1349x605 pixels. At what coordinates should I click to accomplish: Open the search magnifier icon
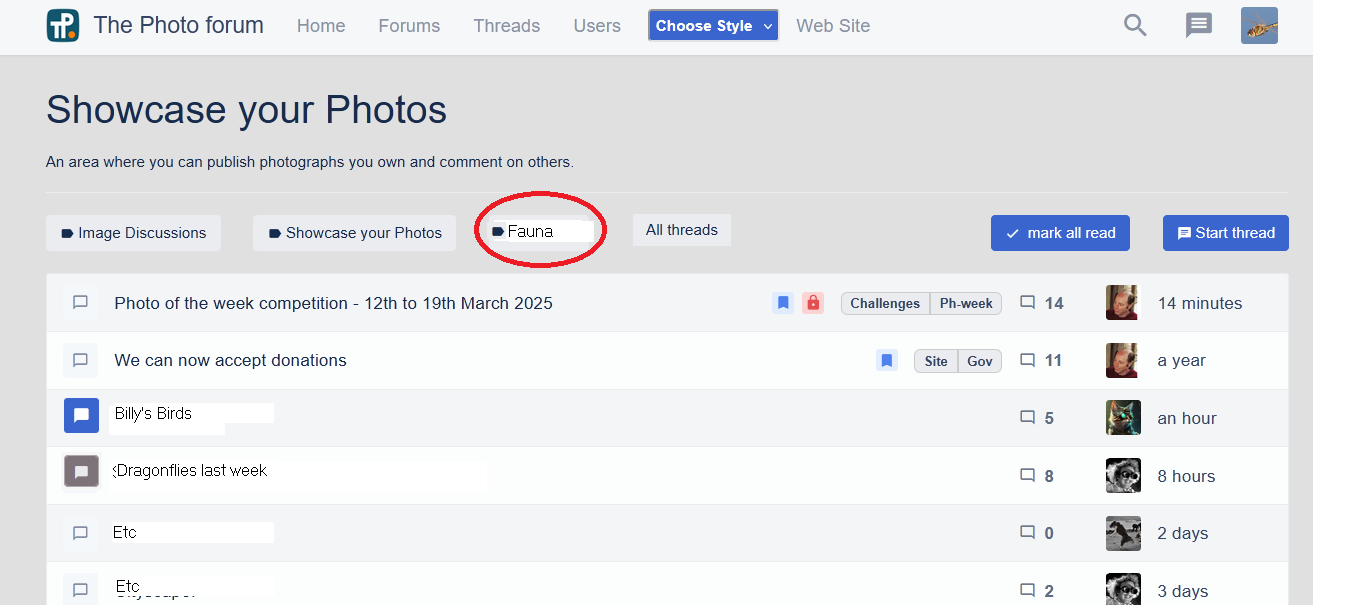tap(1135, 26)
